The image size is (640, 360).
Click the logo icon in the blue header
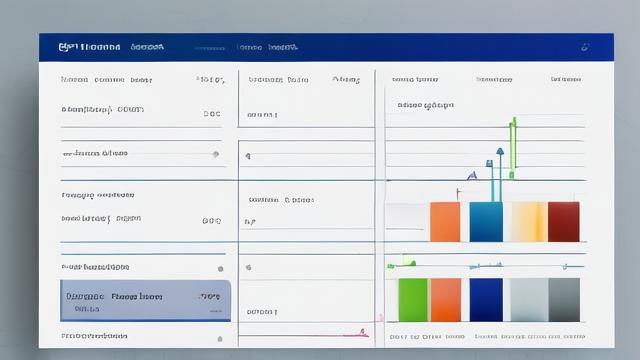pyautogui.click(x=68, y=47)
